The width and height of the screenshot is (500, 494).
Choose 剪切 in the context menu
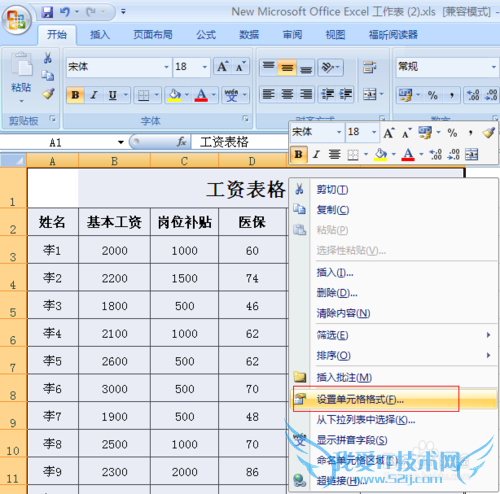[394, 190]
